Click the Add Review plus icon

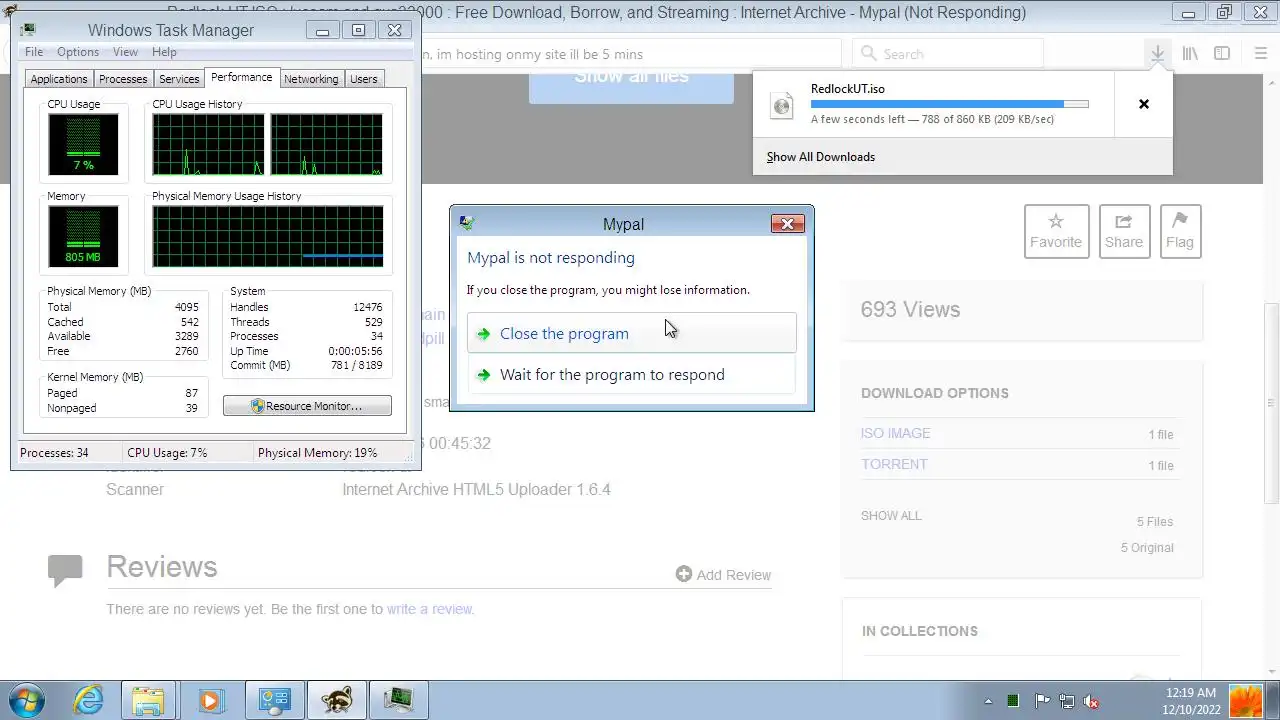click(684, 574)
